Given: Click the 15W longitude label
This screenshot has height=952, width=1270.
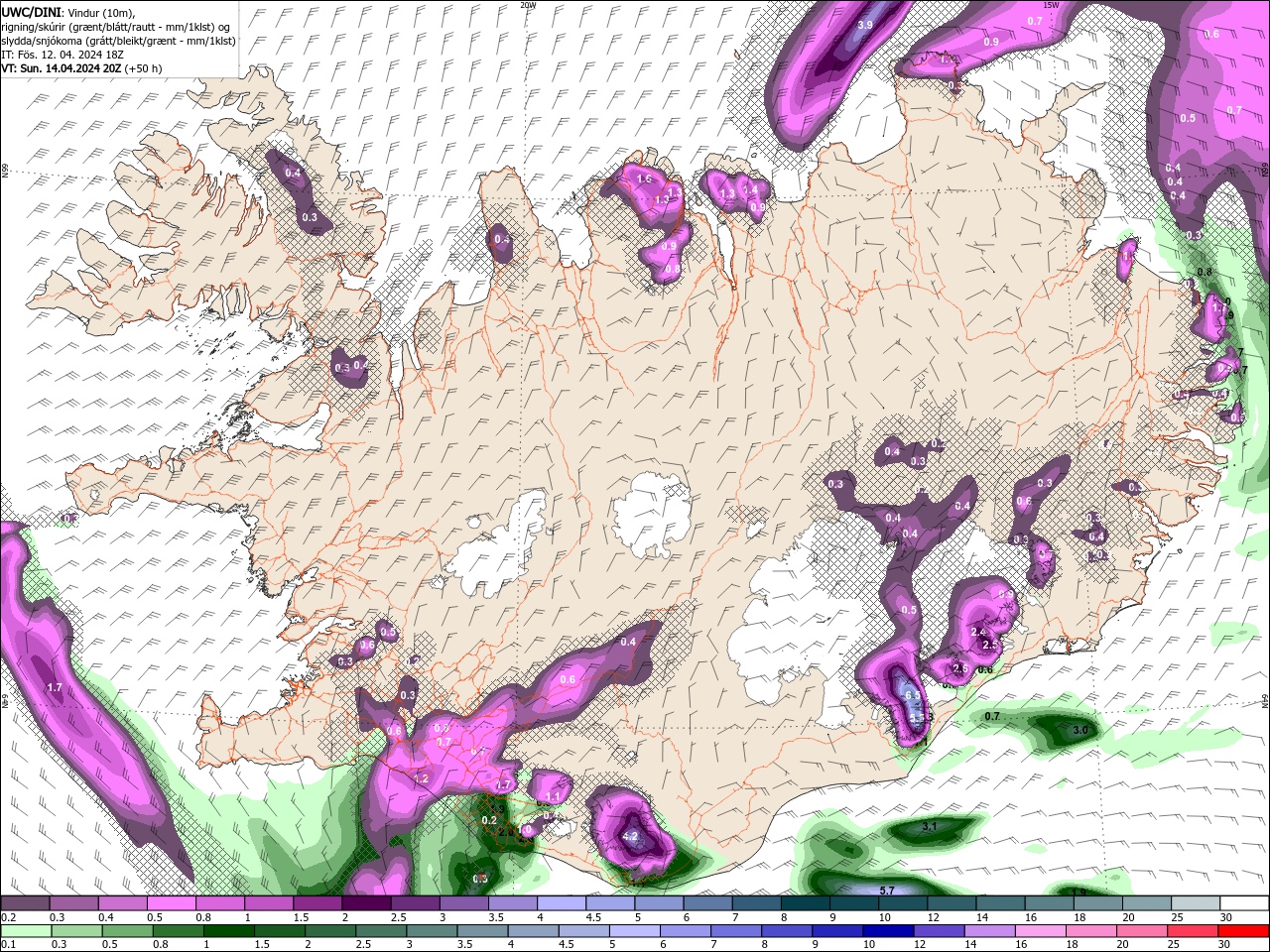Looking at the screenshot, I should pos(1052,5).
